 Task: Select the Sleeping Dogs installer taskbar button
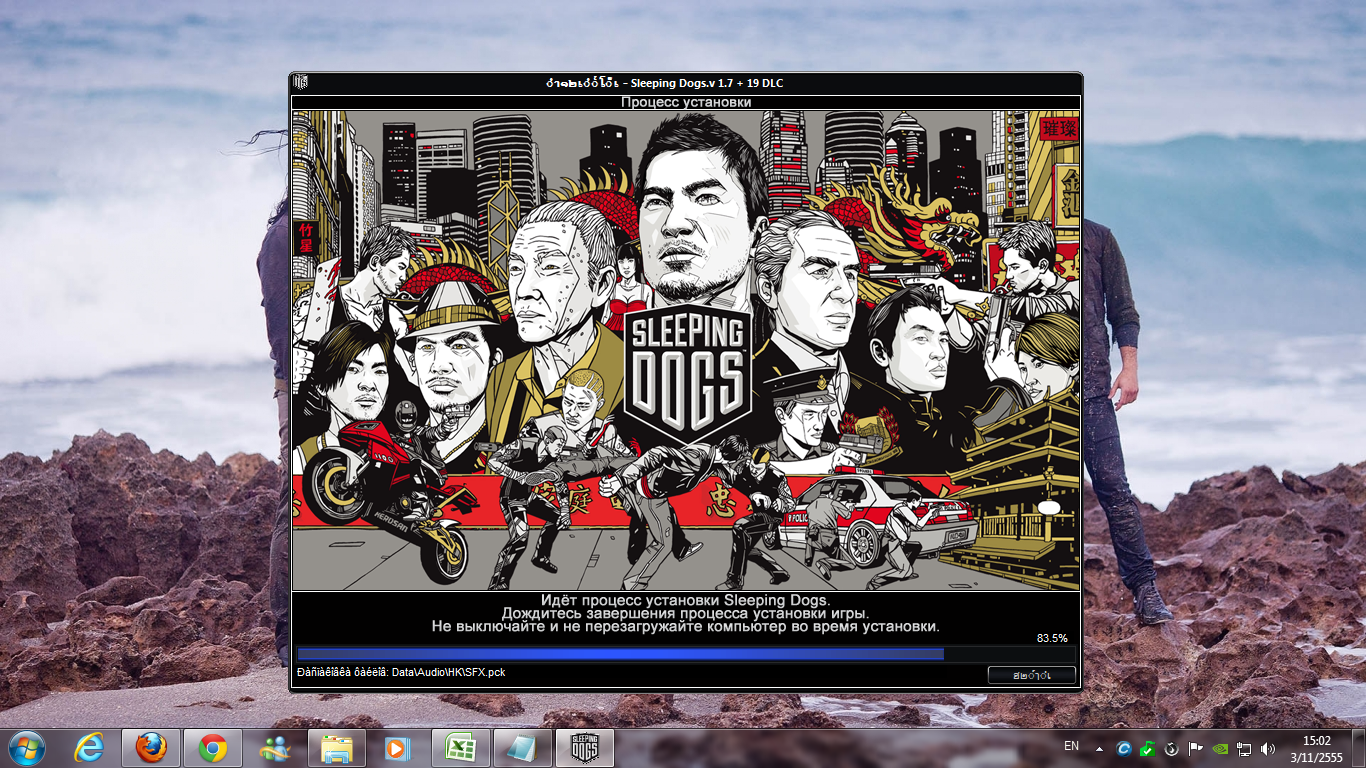[585, 747]
